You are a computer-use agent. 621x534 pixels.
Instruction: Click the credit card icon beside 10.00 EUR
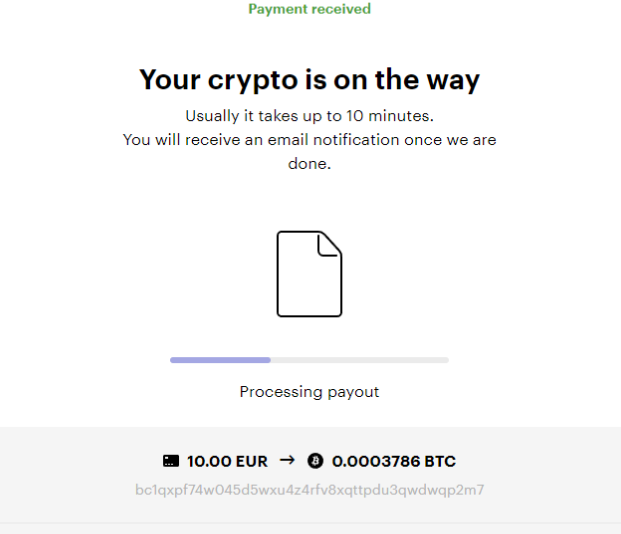(x=171, y=461)
